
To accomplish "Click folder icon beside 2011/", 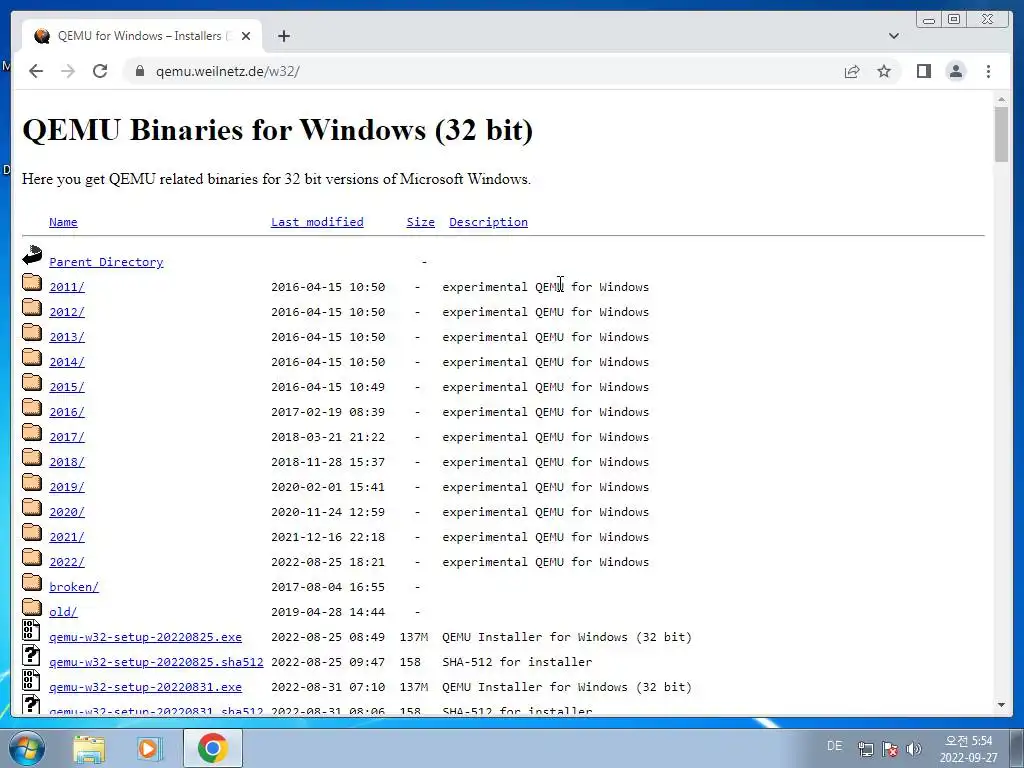I will pyautogui.click(x=32, y=282).
